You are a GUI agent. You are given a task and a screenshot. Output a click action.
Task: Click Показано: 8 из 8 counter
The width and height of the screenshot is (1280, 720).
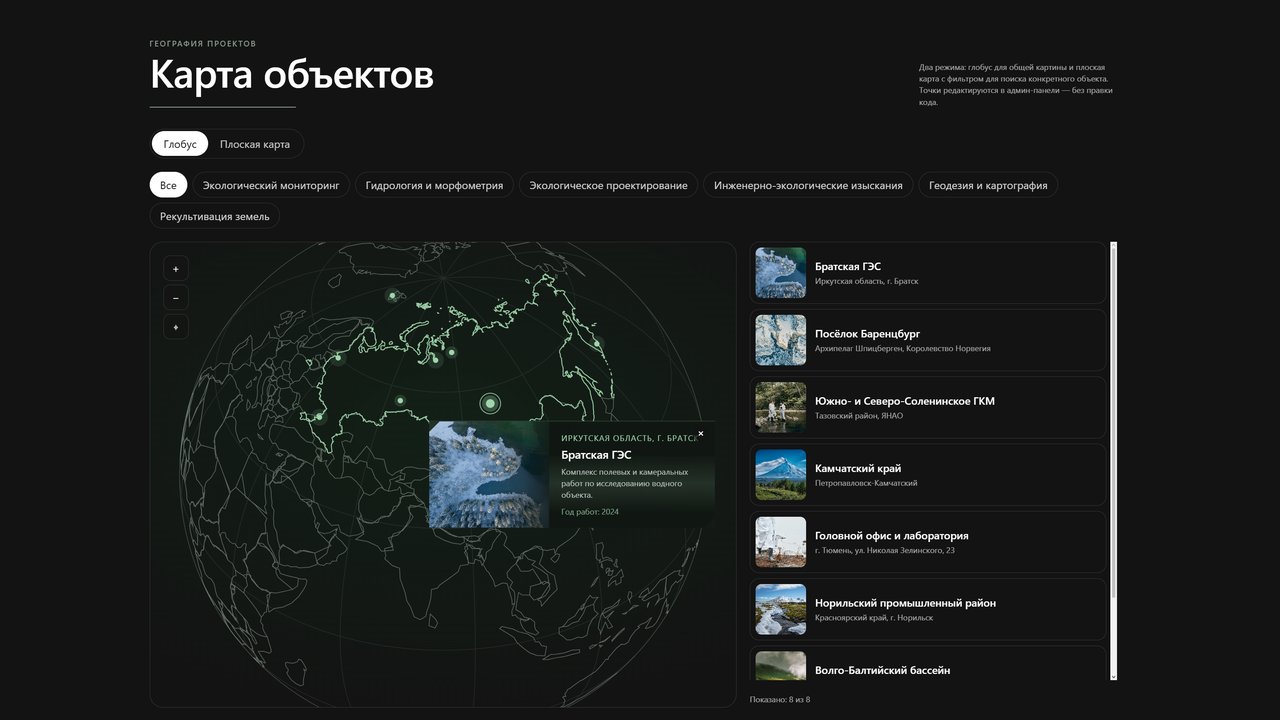coord(780,699)
